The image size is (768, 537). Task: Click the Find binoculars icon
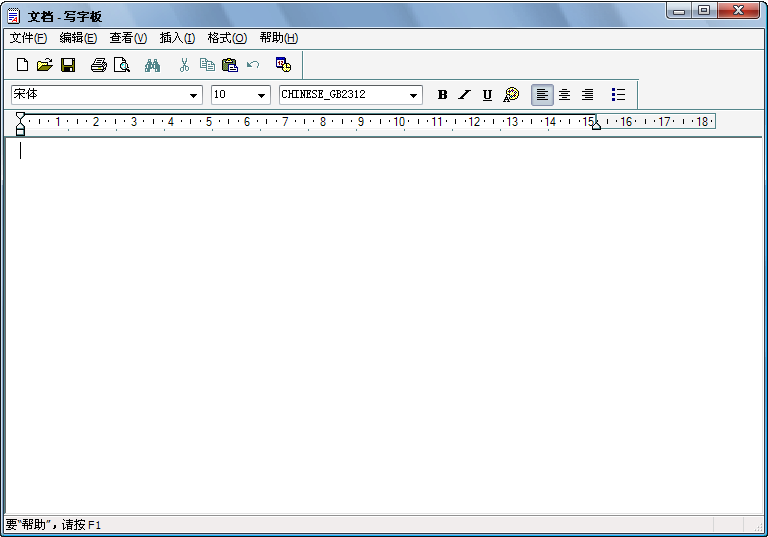(x=152, y=65)
